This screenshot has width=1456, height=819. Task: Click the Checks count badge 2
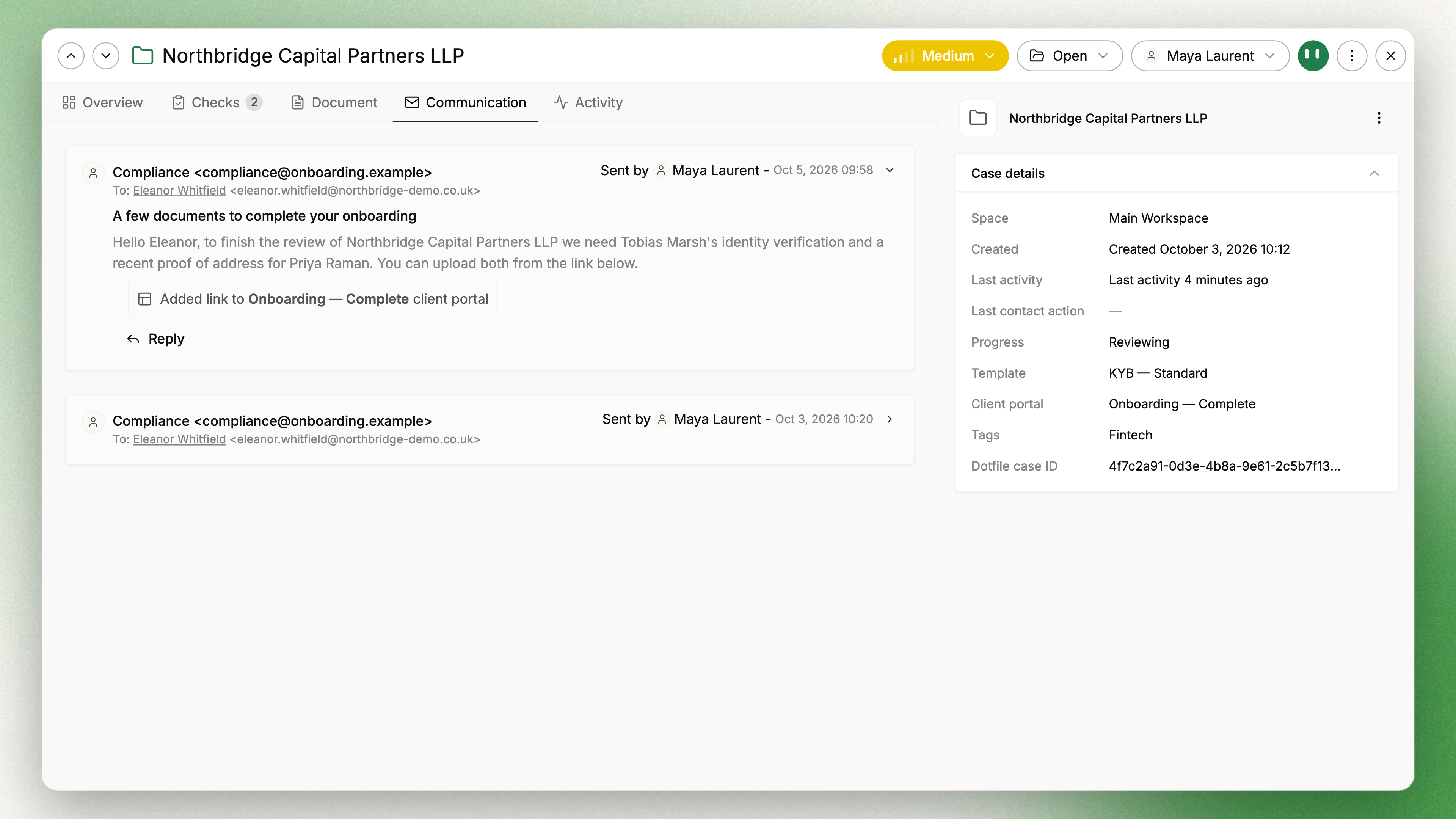click(x=254, y=102)
